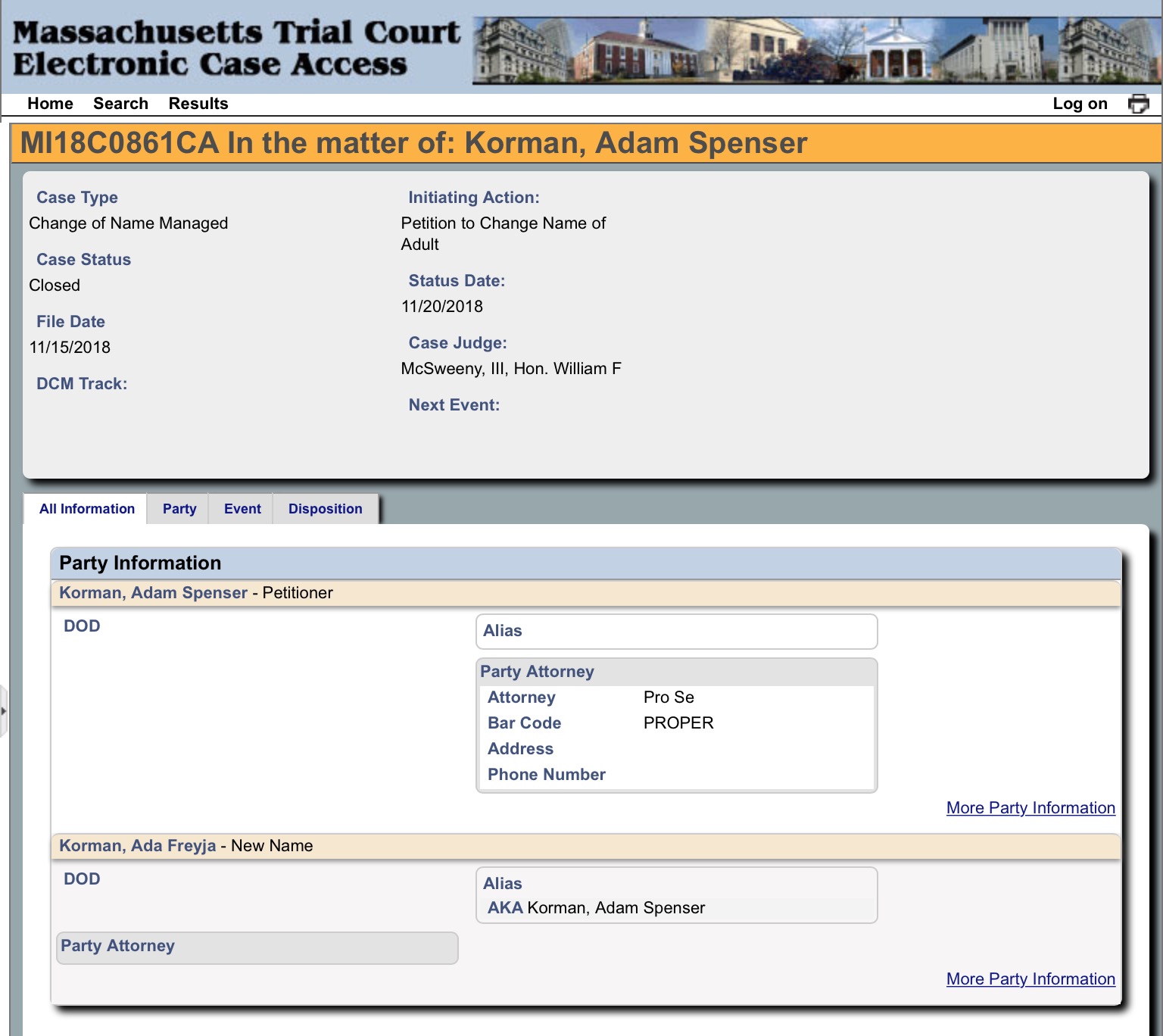1163x1036 pixels.
Task: Click the printer icon
Action: coord(1138,104)
